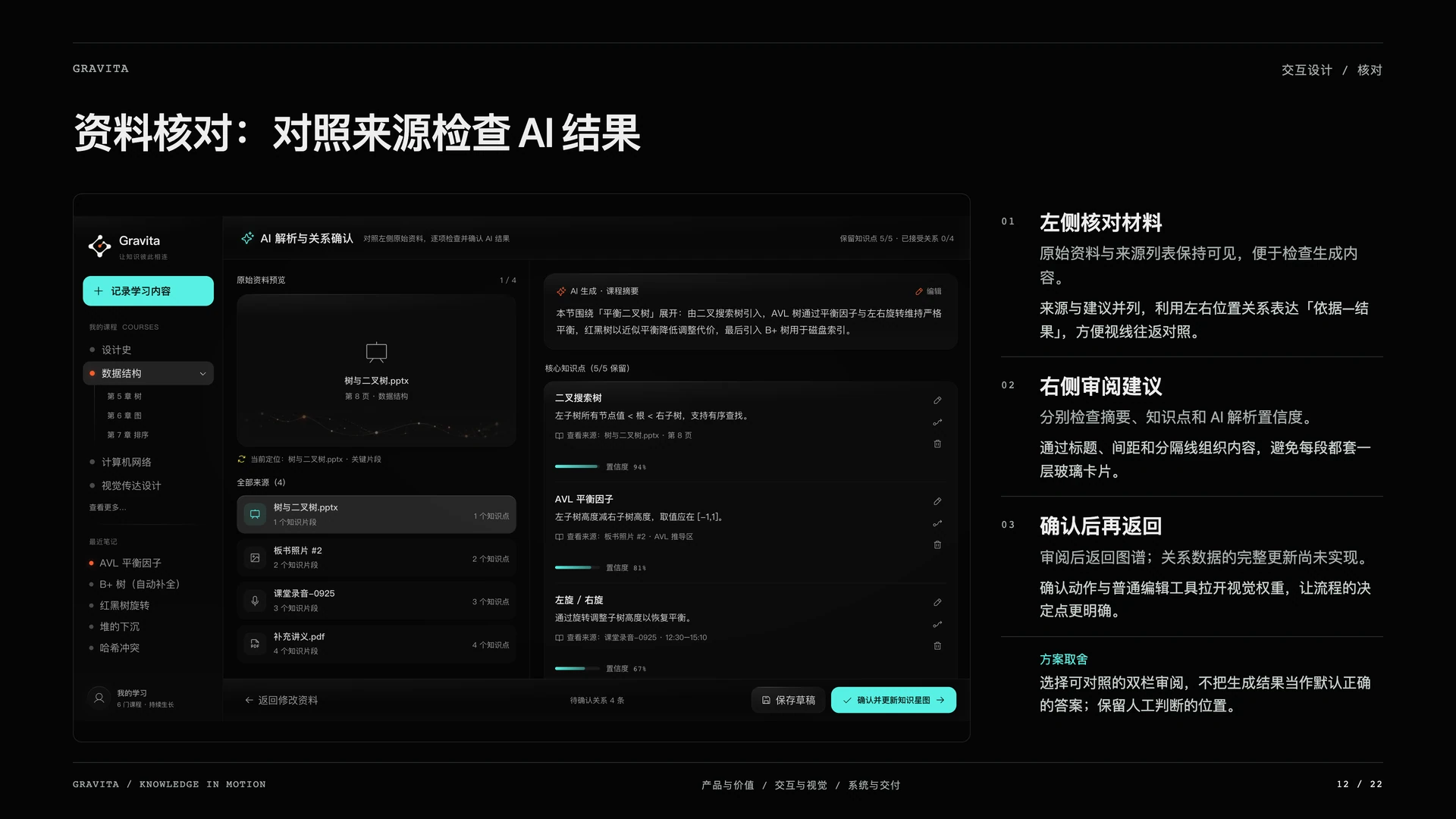This screenshot has height=819, width=1456.
Task: Click the 94% confidence bar
Action: (x=576, y=466)
